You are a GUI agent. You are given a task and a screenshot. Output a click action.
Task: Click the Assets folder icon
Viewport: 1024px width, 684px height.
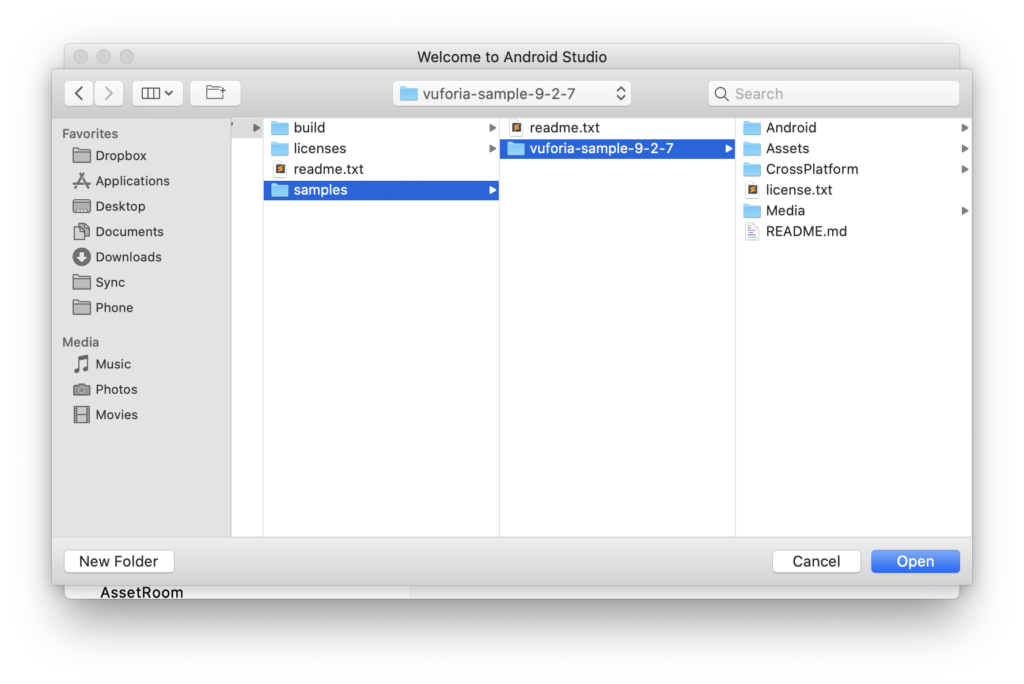pyautogui.click(x=752, y=149)
